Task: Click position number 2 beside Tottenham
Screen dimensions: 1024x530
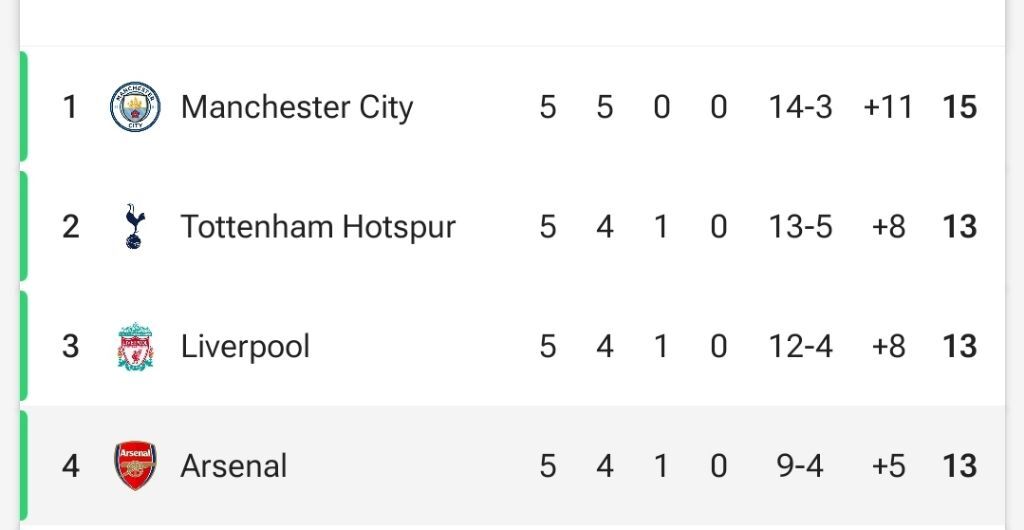Action: coord(70,227)
